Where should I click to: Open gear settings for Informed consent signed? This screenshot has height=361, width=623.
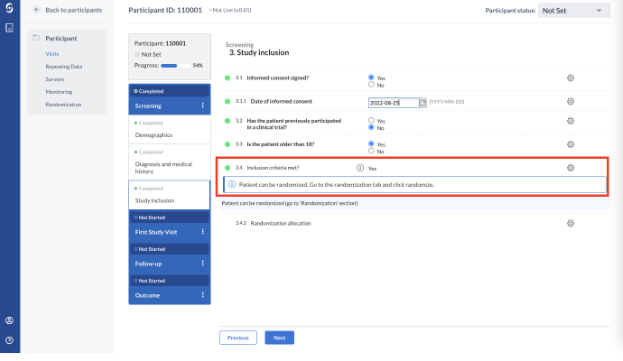pyautogui.click(x=570, y=78)
